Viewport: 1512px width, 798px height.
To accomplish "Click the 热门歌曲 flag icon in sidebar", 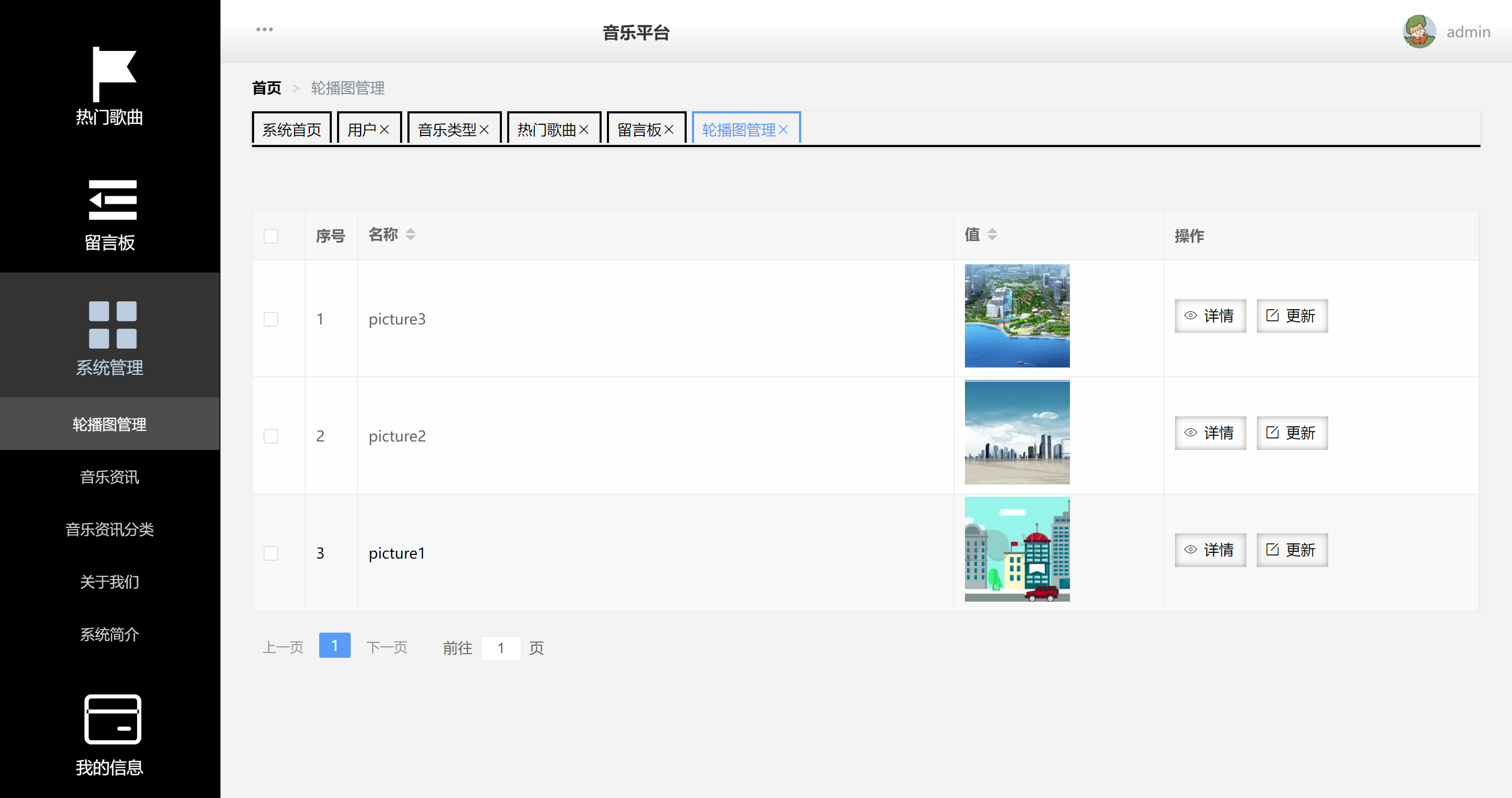I will (113, 75).
